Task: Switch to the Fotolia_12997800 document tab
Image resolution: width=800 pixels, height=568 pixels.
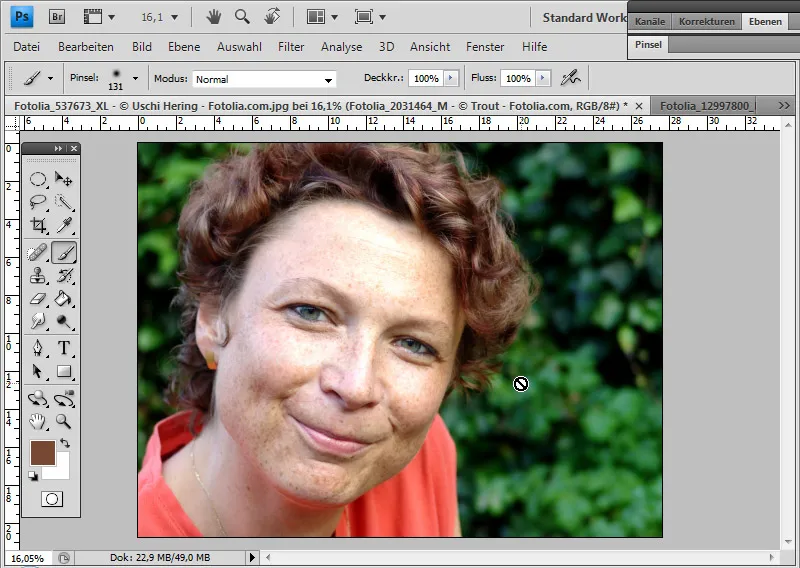Action: tap(705, 106)
